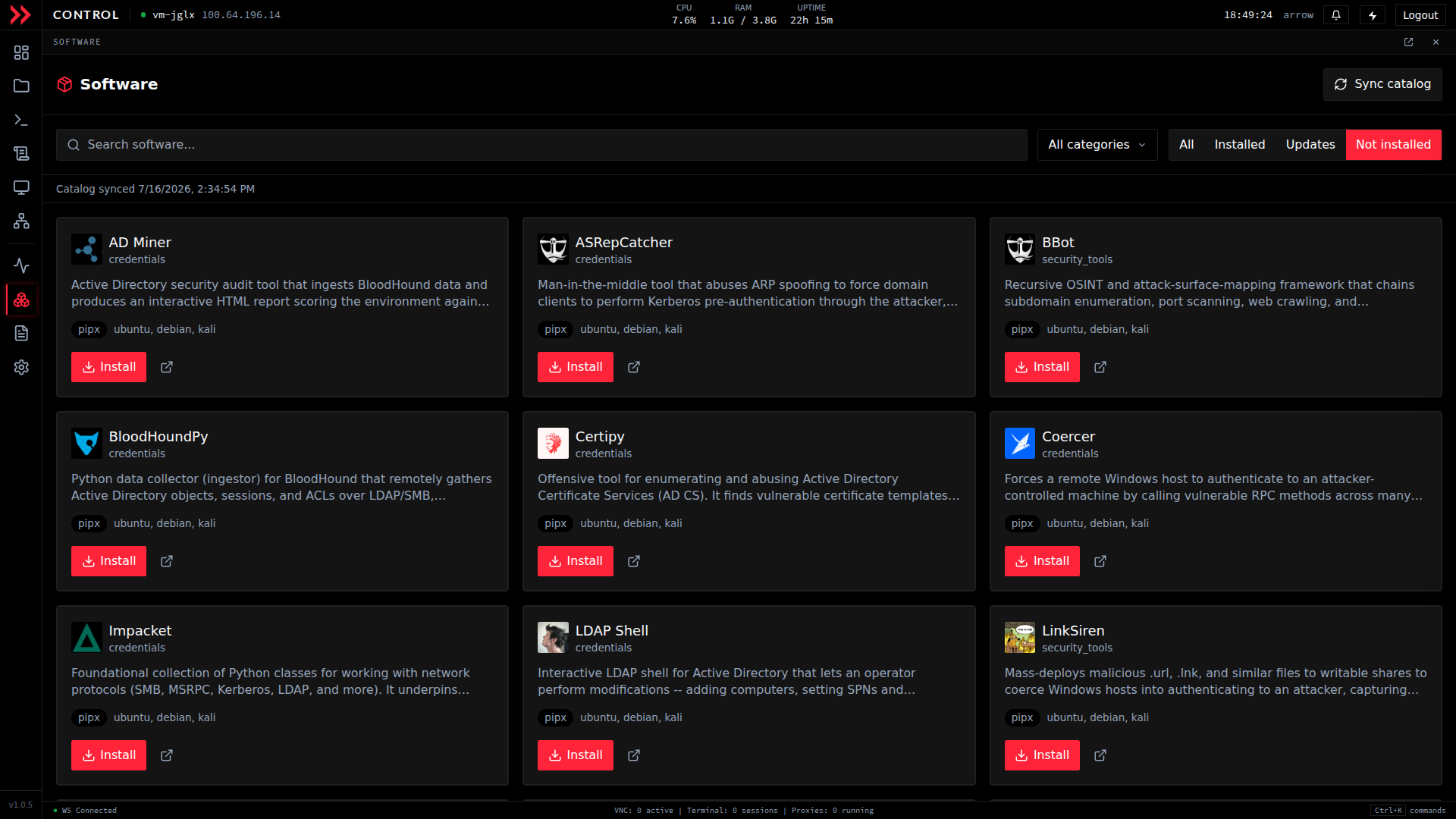Open external link for BBot
The height and width of the screenshot is (819, 1456).
click(x=1100, y=367)
